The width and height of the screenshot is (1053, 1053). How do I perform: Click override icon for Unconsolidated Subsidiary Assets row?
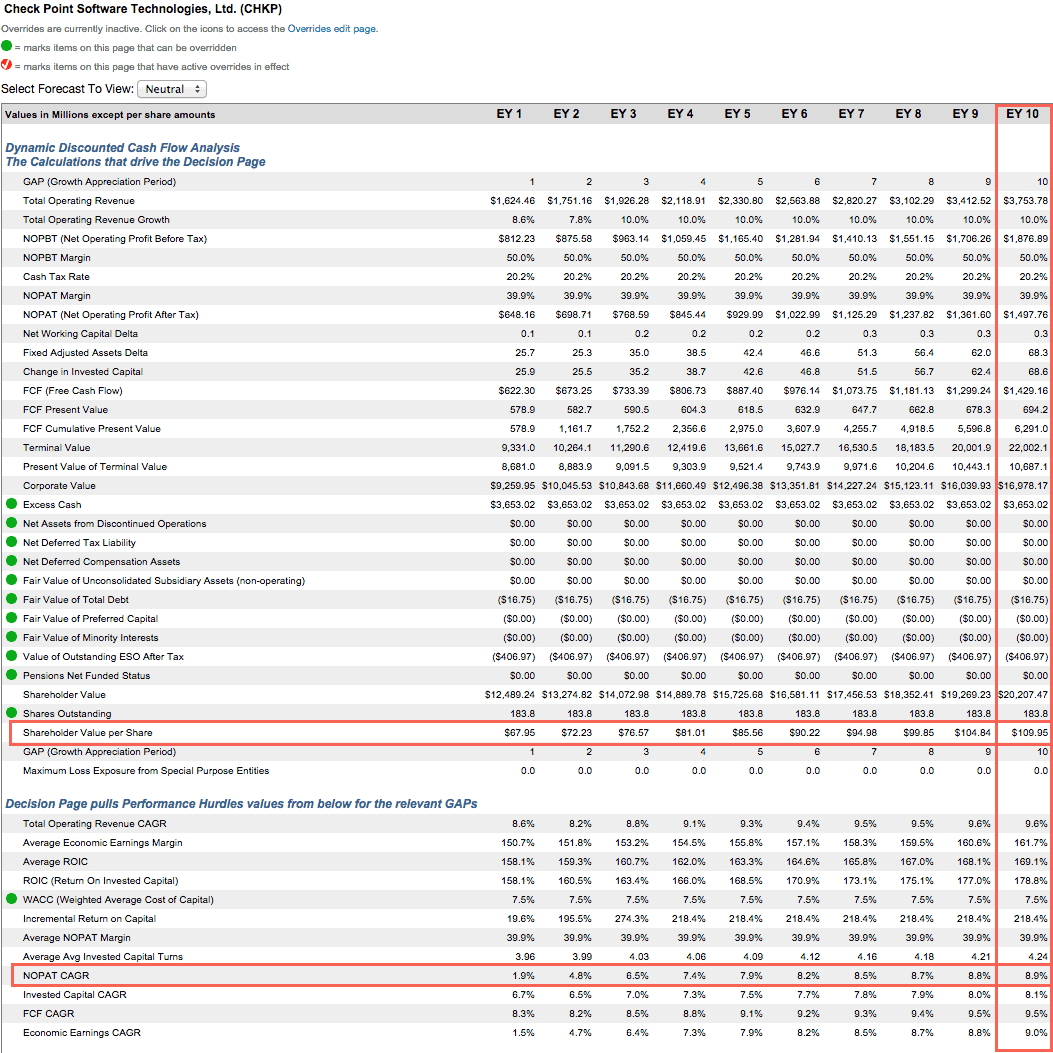(x=11, y=580)
